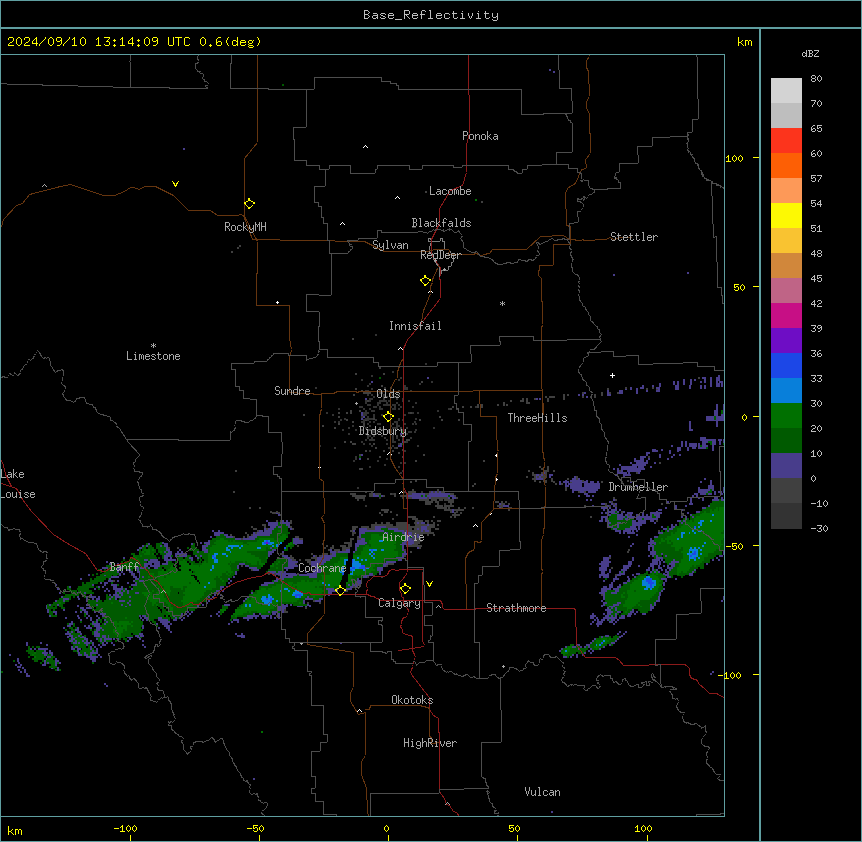Click the Airdrie city label

(x=403, y=537)
